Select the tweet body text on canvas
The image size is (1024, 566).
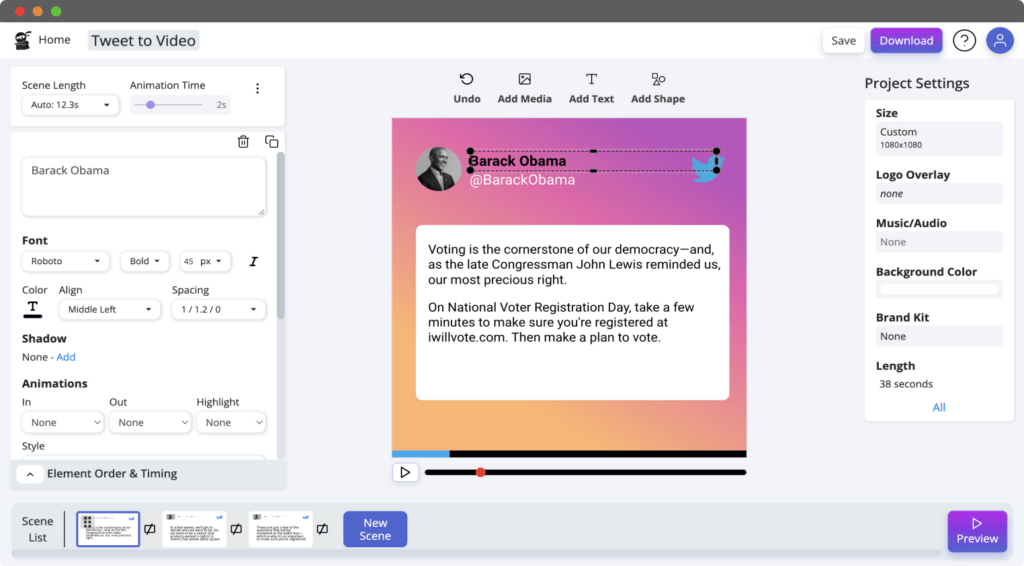point(573,293)
